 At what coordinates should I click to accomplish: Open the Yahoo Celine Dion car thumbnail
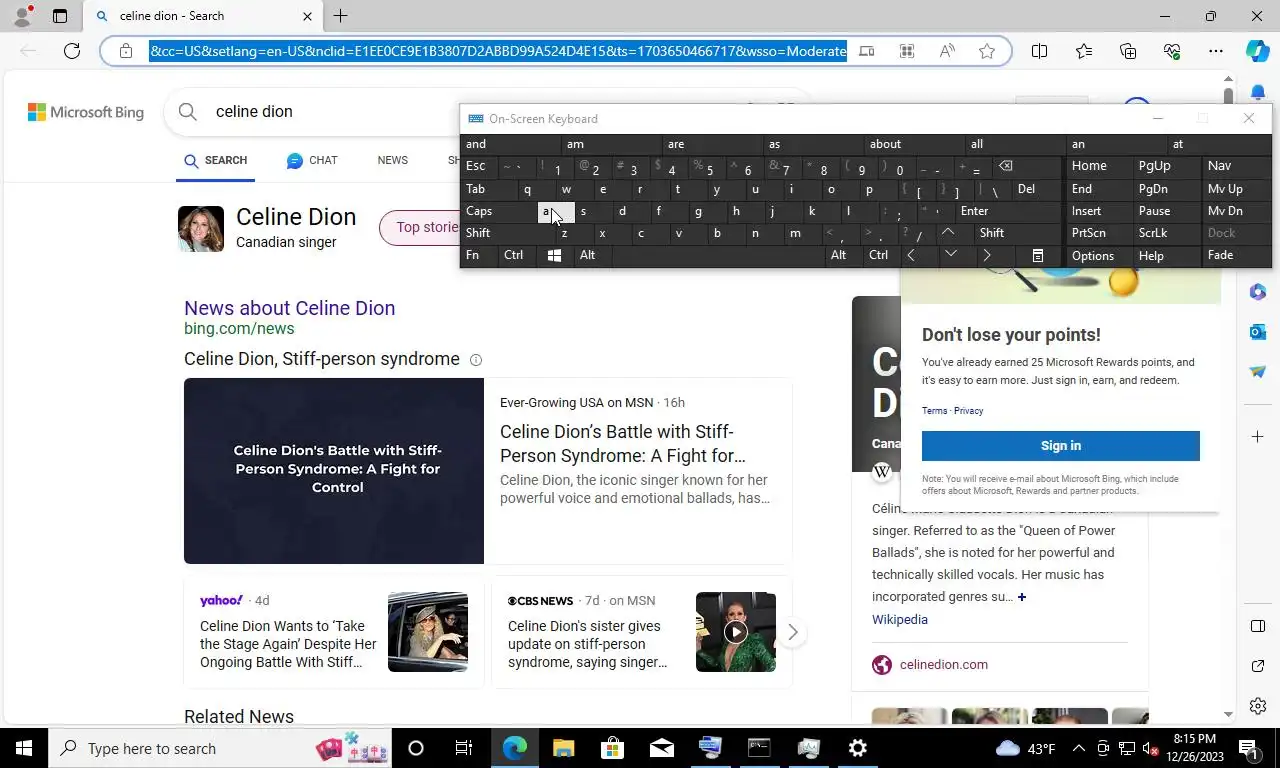[428, 632]
